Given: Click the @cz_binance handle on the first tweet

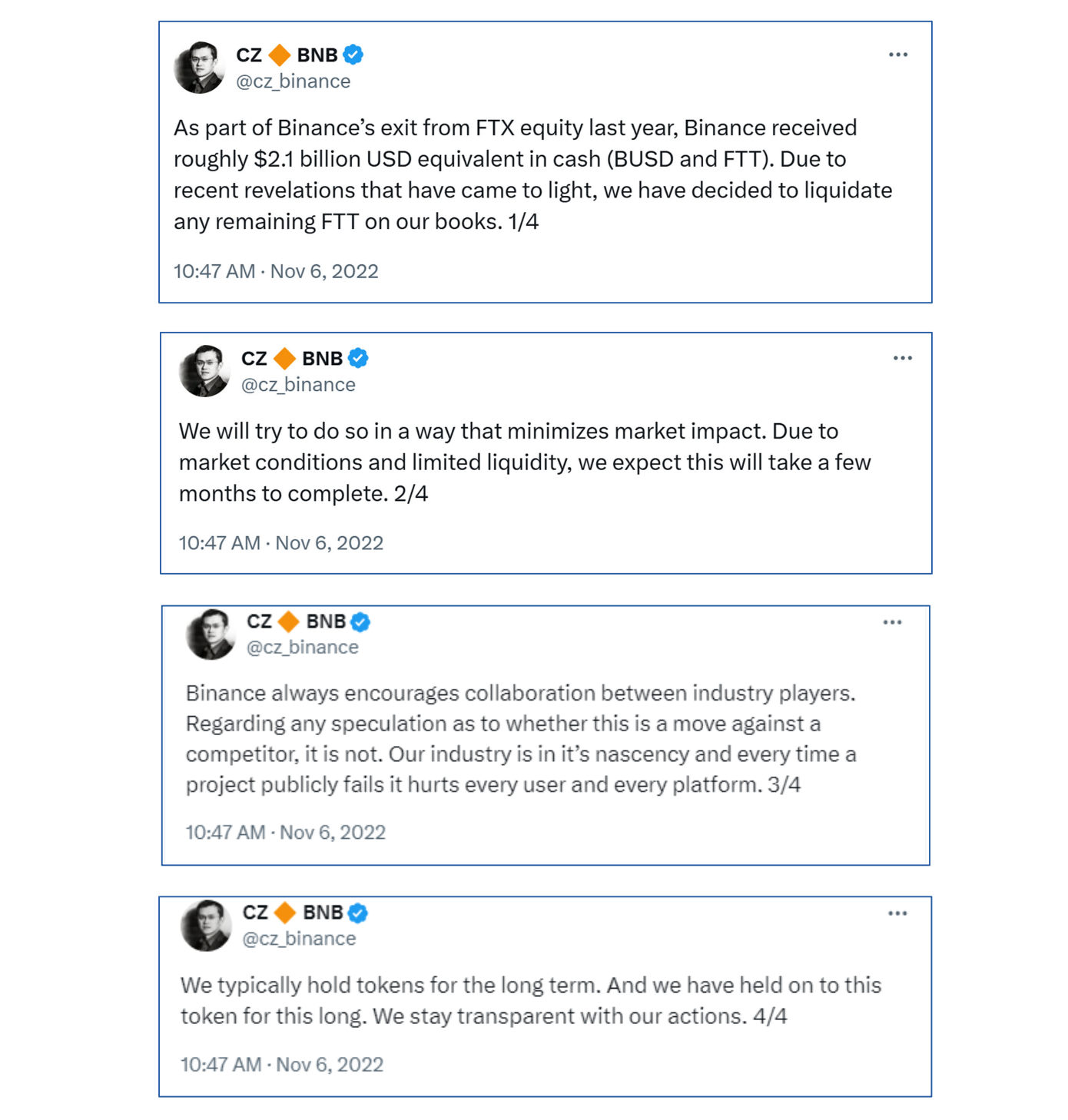Looking at the screenshot, I should click(294, 81).
